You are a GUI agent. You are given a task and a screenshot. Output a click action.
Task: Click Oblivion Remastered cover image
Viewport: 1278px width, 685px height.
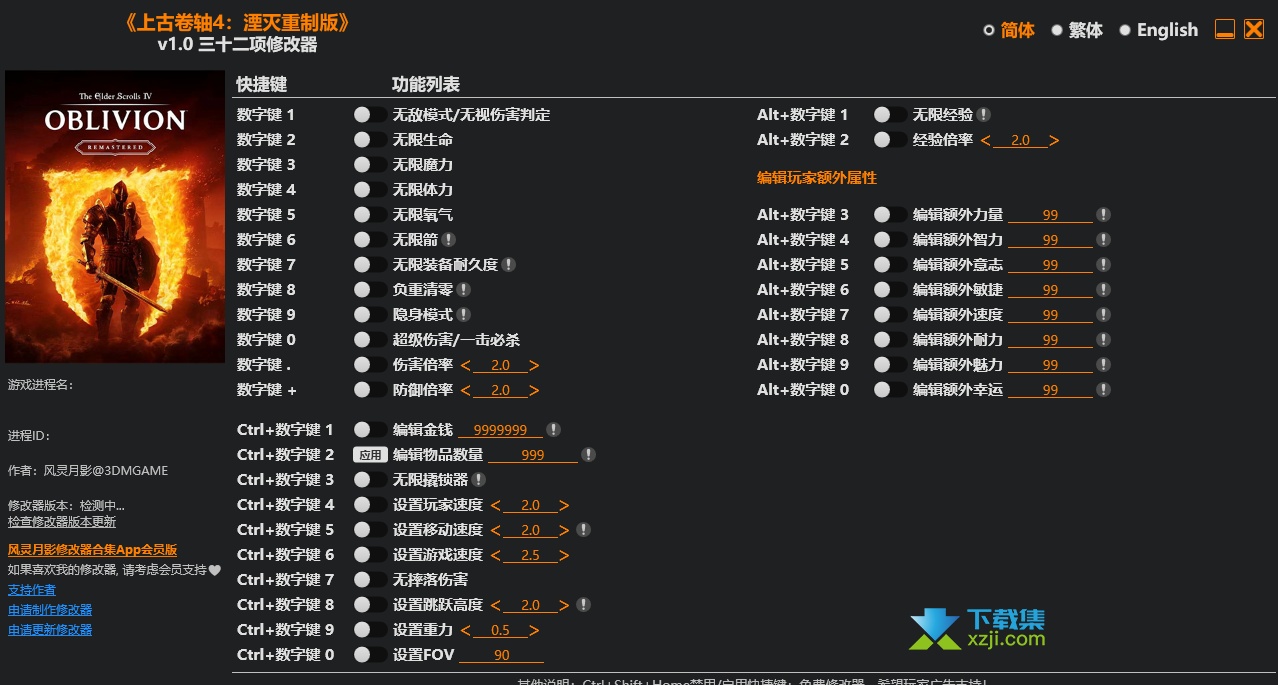tap(115, 216)
